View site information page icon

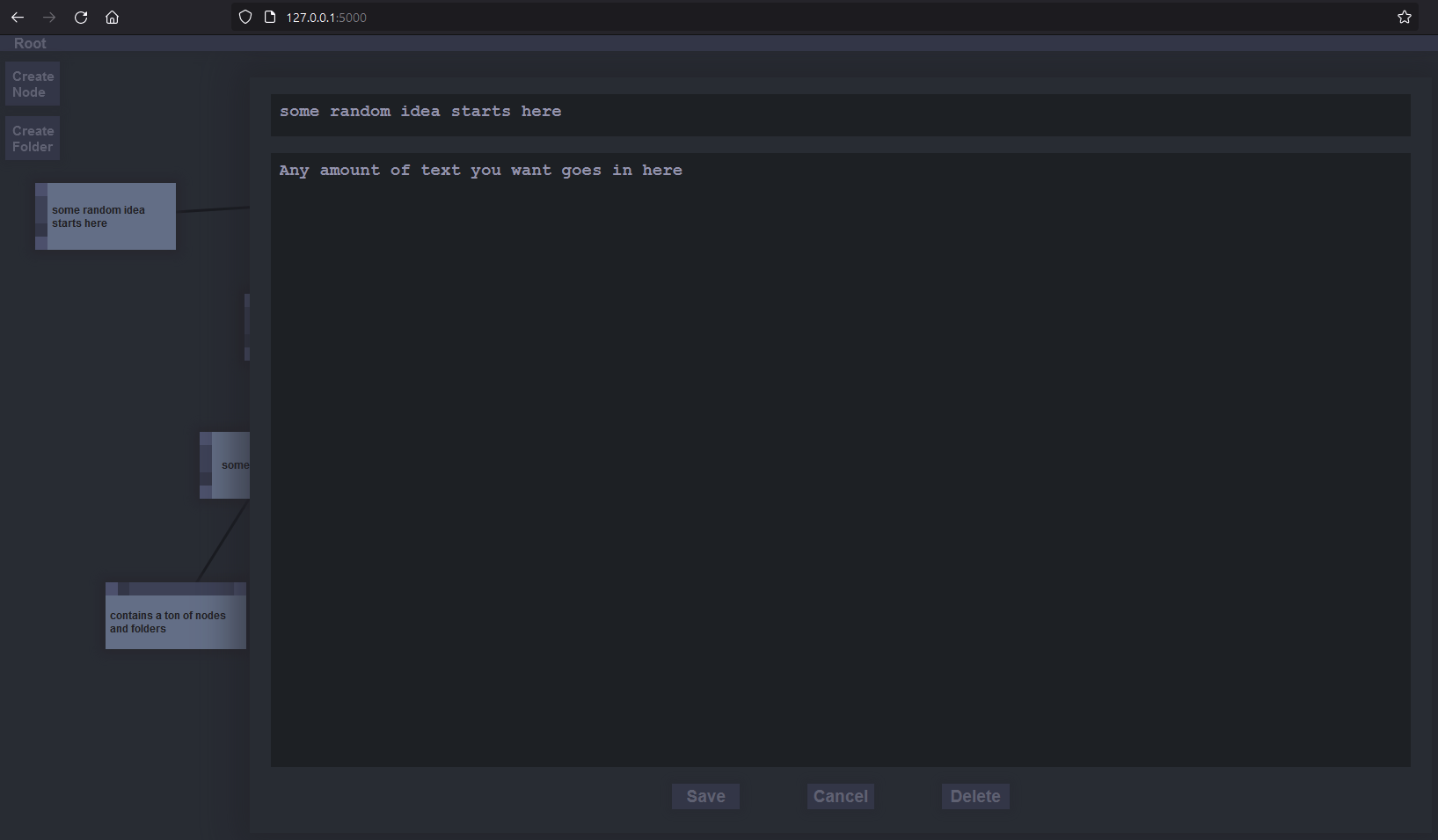tap(270, 18)
